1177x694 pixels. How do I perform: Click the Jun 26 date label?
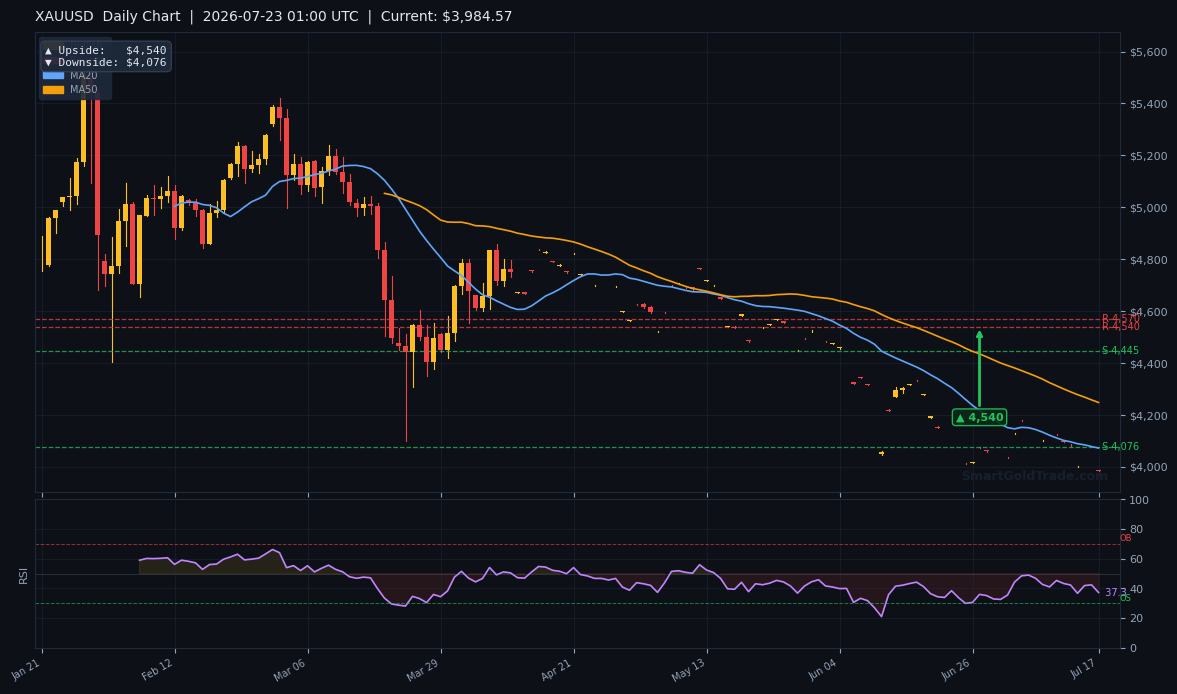click(956, 669)
